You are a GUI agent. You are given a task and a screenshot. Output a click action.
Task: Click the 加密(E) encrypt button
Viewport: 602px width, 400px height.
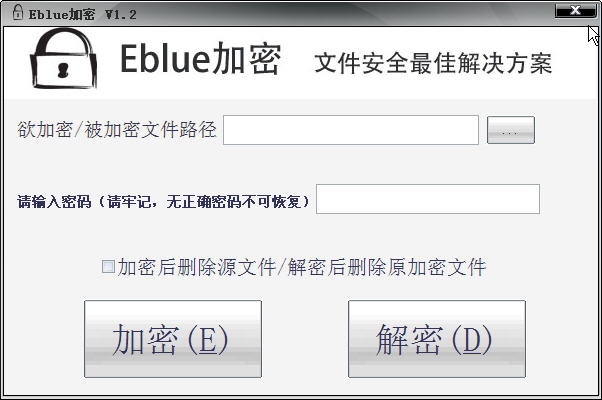coord(173,339)
